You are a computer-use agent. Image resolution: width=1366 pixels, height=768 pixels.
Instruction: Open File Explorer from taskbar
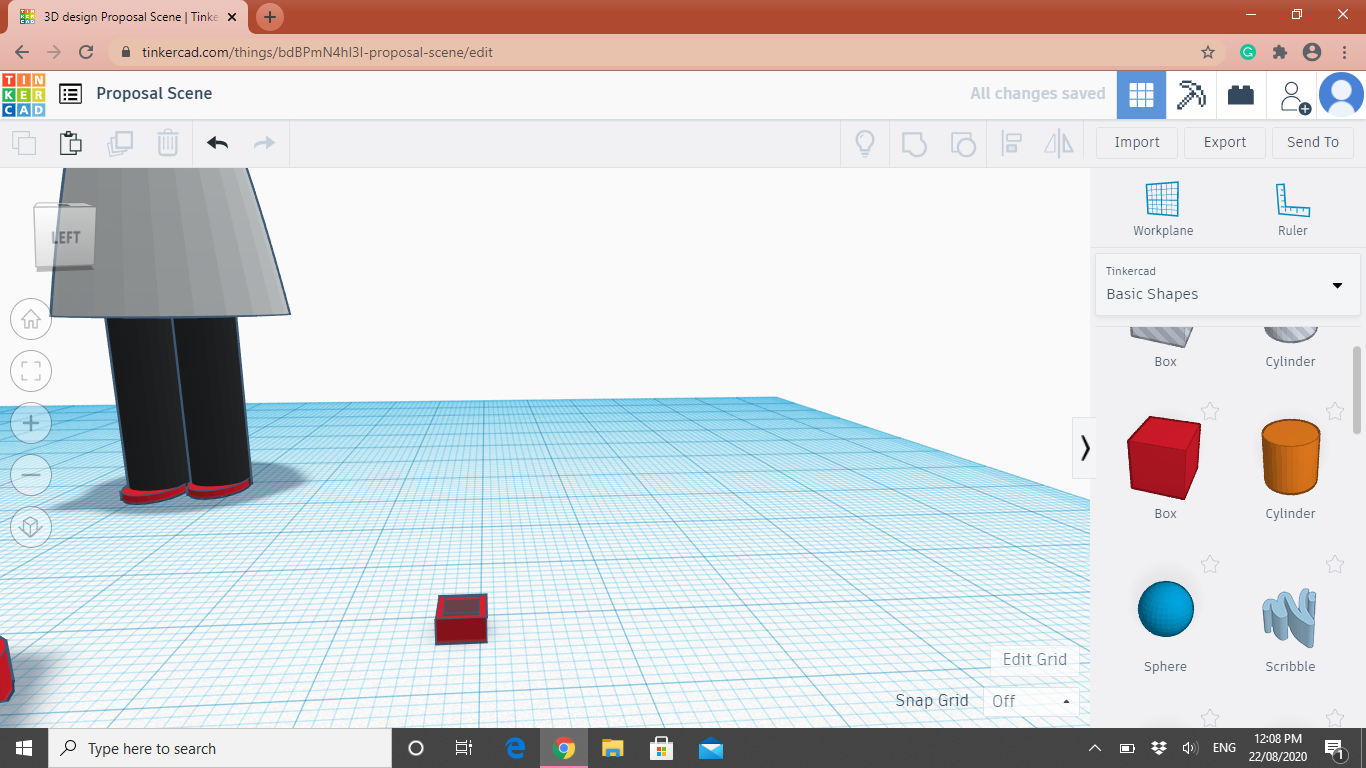[613, 748]
